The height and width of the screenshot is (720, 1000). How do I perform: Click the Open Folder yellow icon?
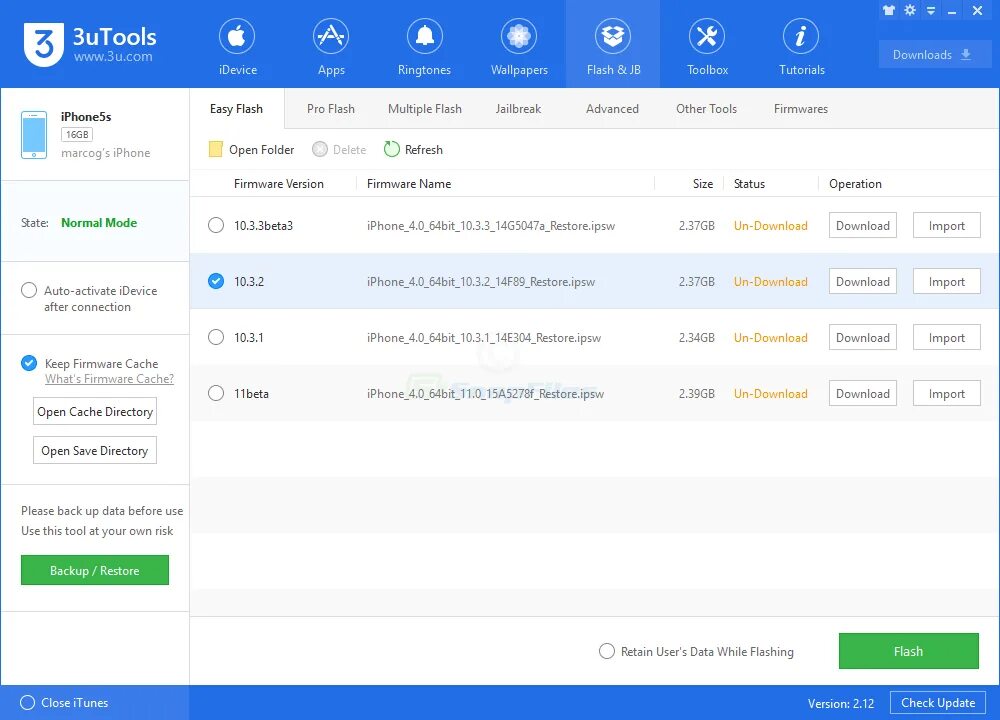(216, 149)
